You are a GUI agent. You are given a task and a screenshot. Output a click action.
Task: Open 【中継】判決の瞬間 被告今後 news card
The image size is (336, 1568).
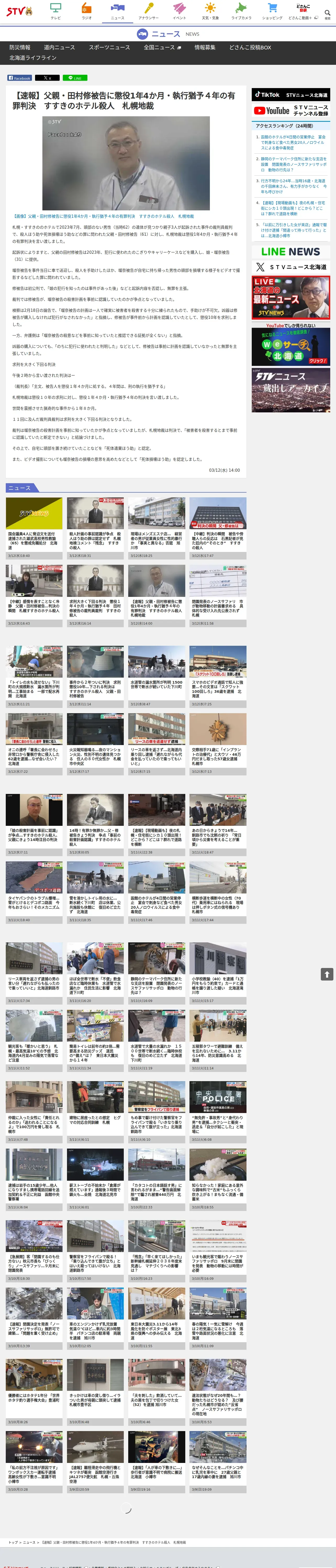coord(218,528)
